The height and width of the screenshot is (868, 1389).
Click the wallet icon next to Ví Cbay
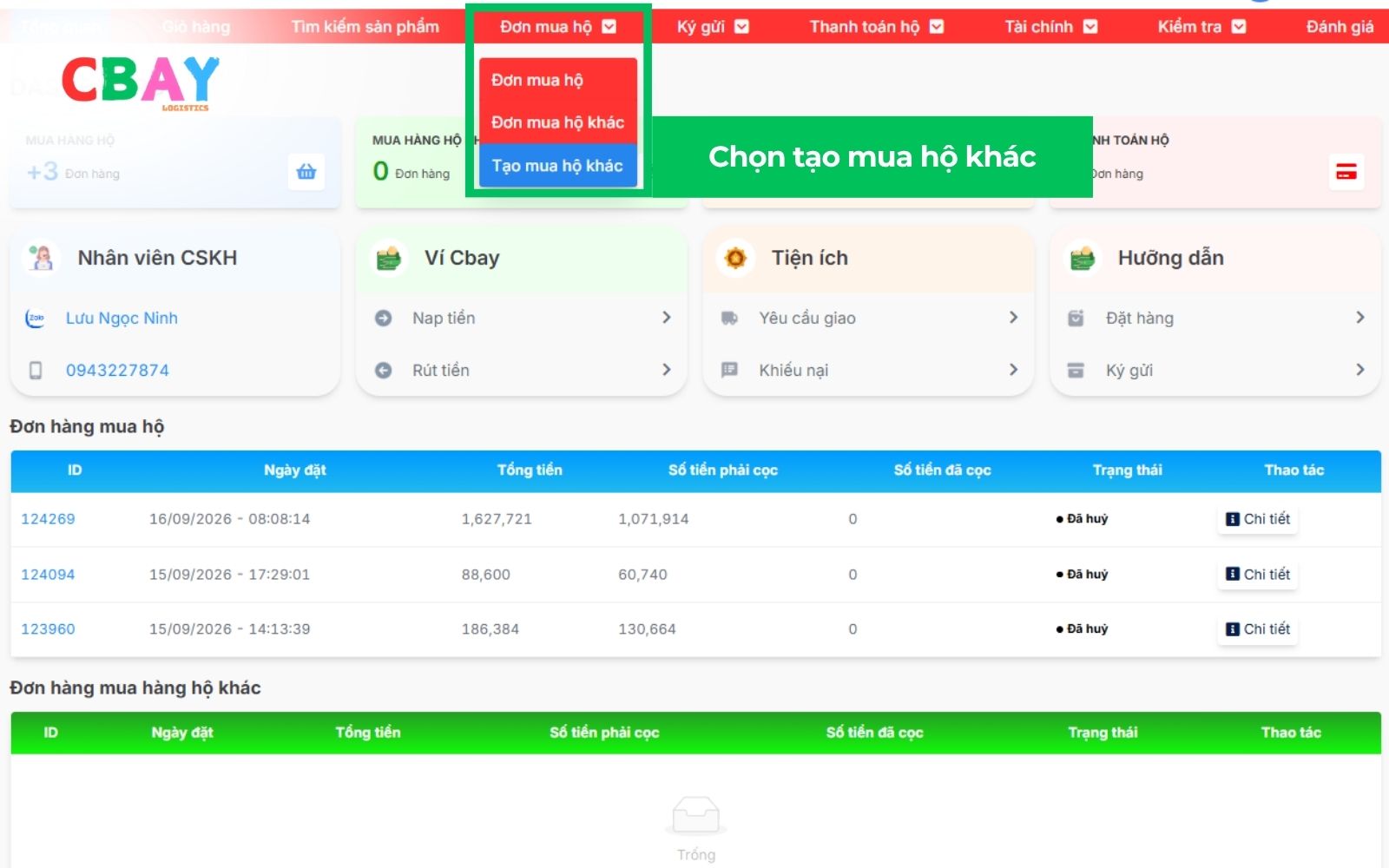[389, 258]
